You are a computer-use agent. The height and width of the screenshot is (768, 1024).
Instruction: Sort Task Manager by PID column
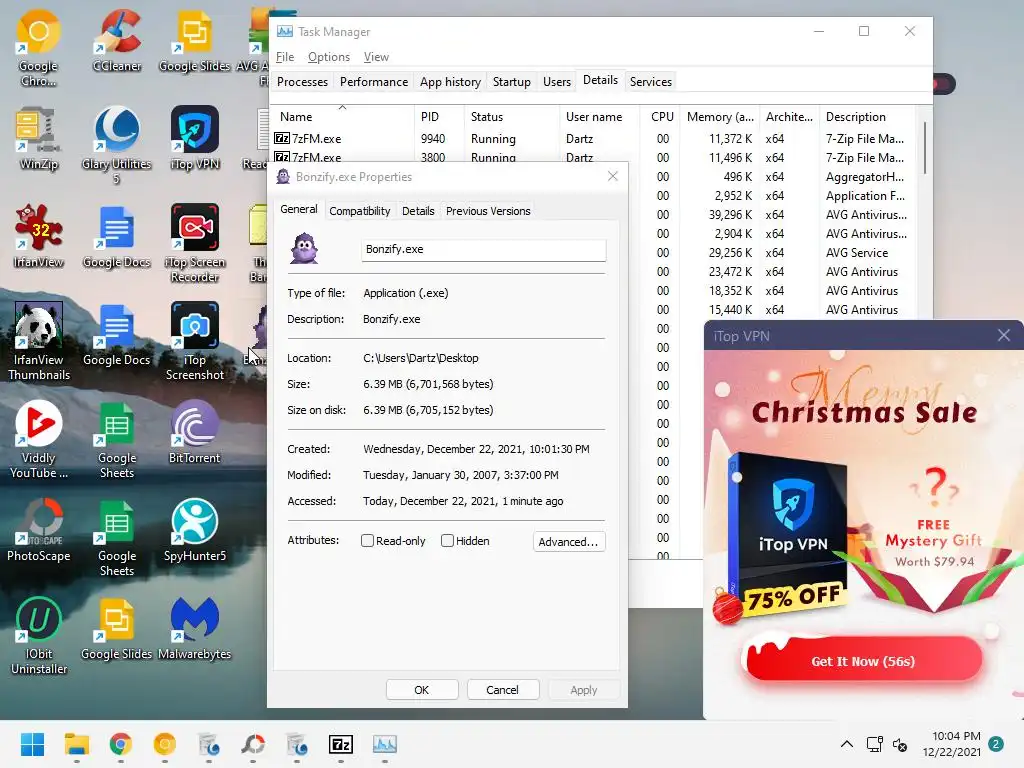tap(438, 116)
